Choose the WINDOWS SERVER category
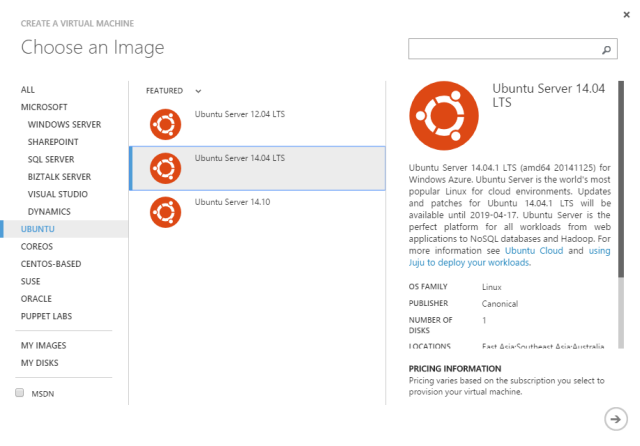 64,124
